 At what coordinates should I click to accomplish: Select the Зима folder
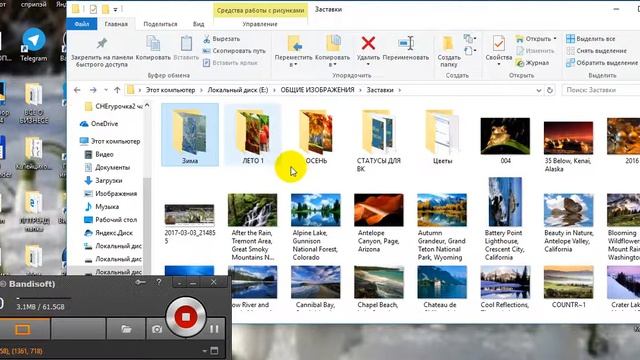pos(190,135)
